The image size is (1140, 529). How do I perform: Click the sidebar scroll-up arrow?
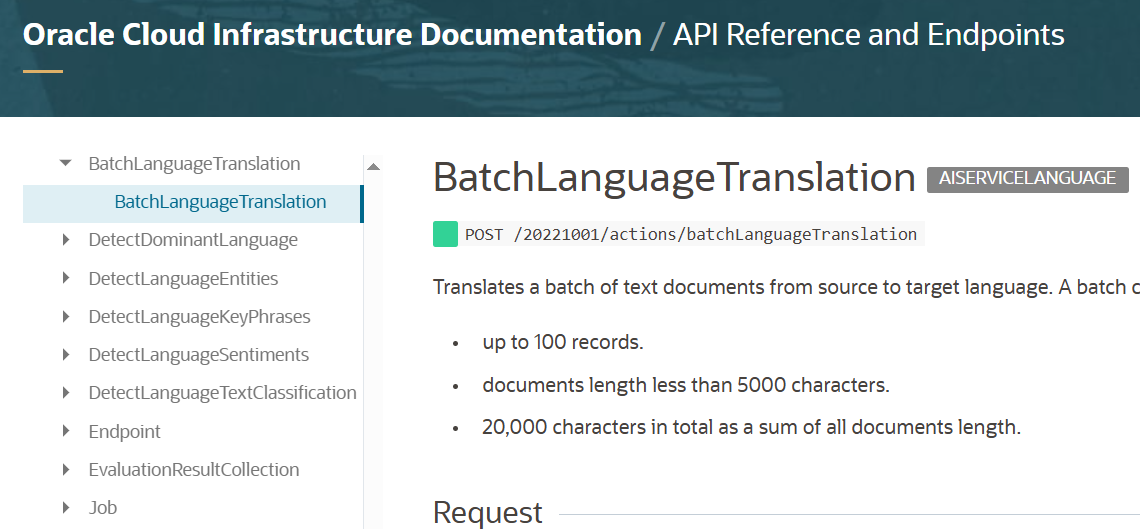[373, 166]
